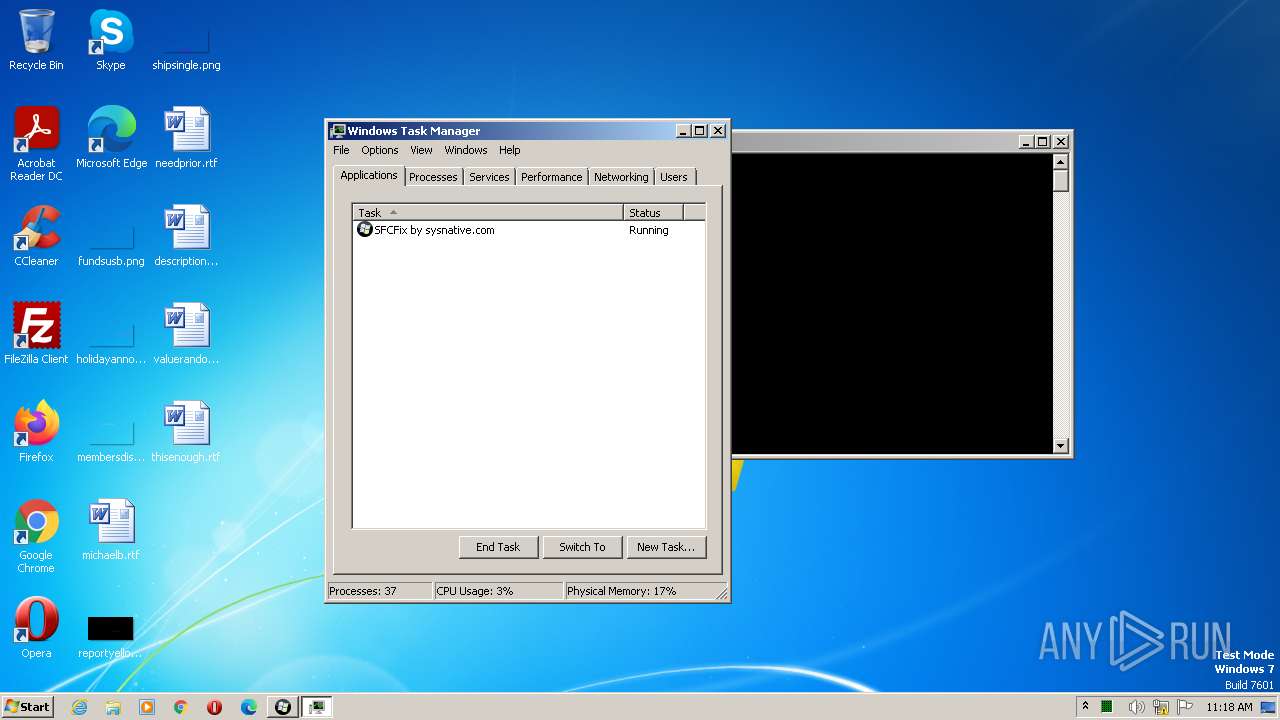This screenshot has height=720, width=1280.
Task: Open Task Manager Options menu
Action: (380, 150)
